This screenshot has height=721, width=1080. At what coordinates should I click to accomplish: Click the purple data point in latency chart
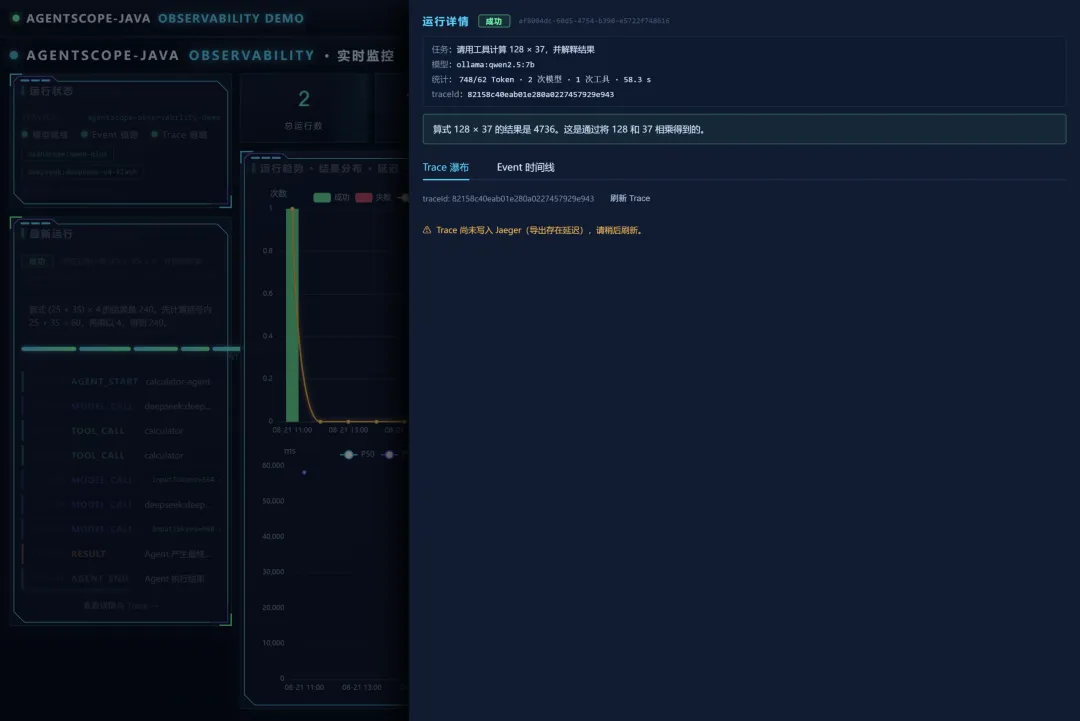coord(304,472)
